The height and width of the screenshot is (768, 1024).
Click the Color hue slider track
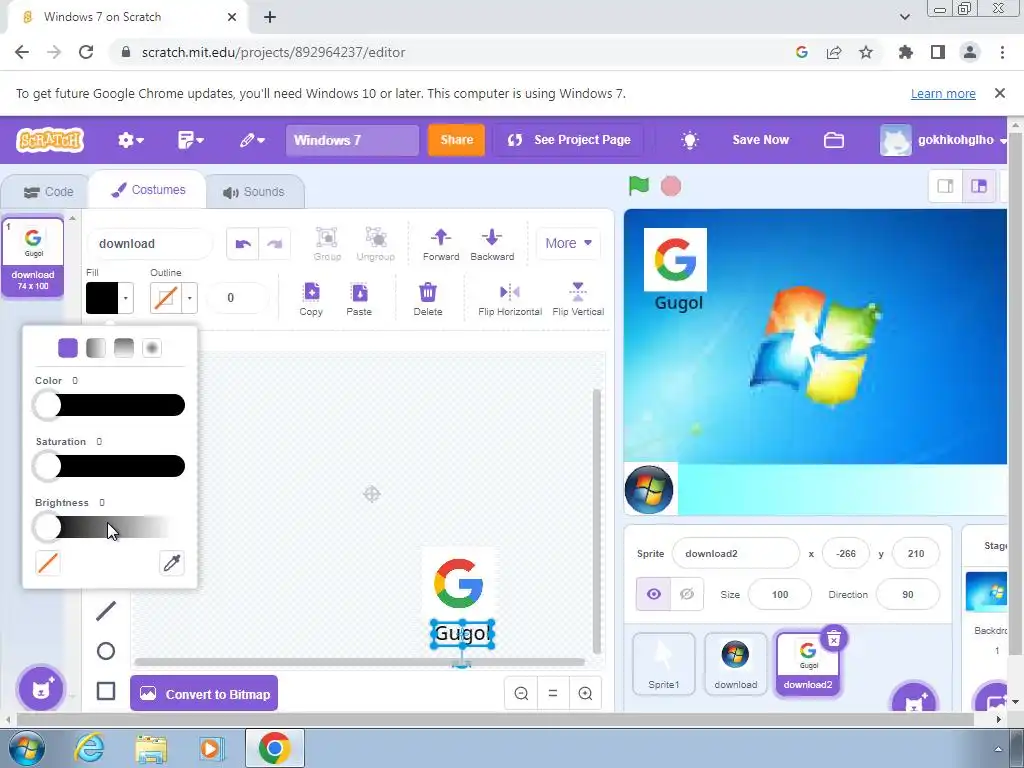[x=110, y=405]
